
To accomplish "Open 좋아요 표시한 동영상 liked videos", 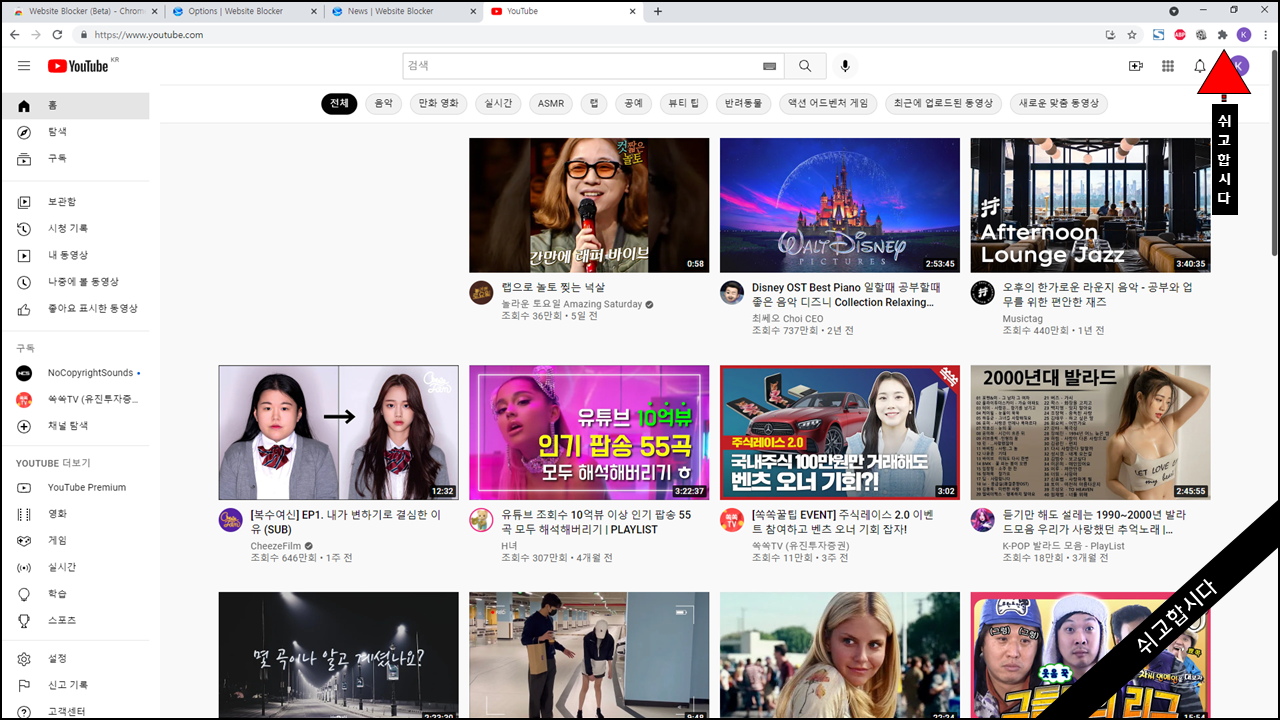I will [75, 308].
